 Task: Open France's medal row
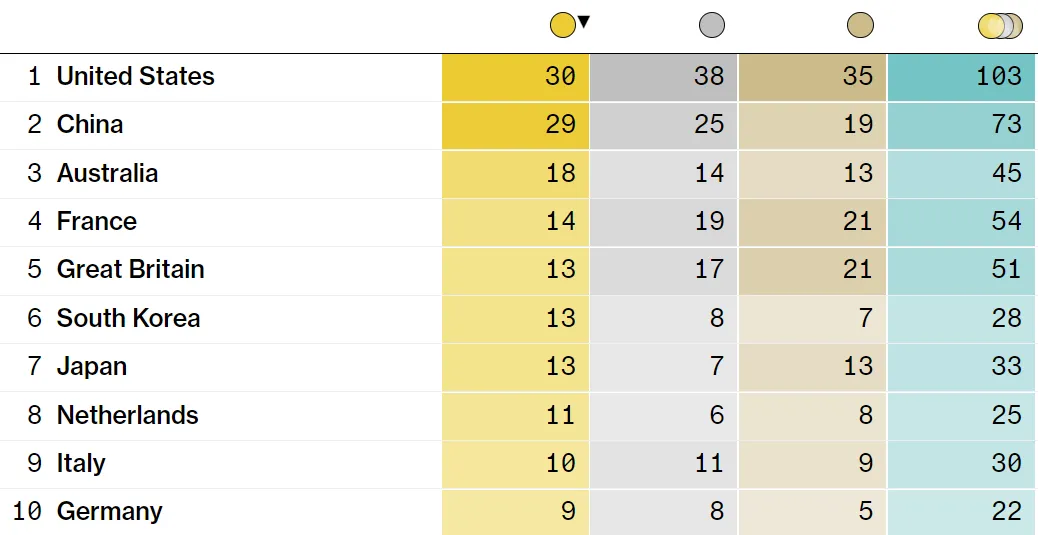(97, 221)
